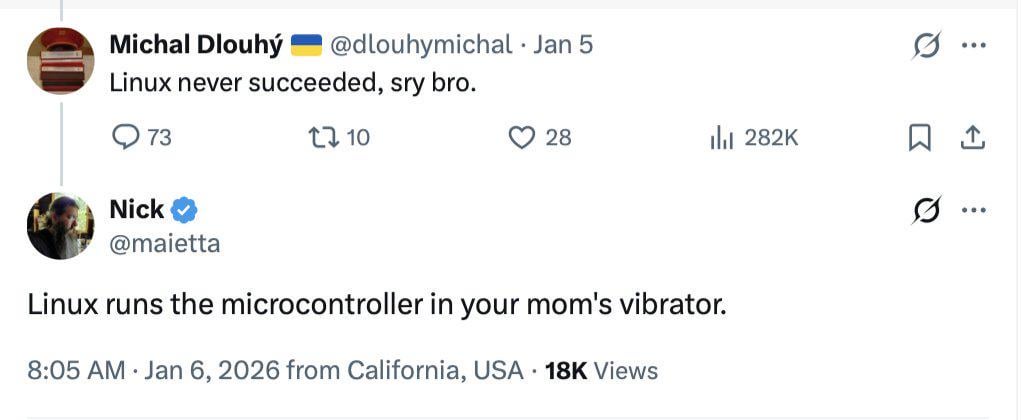
Task: Click Grok icon on Nick's tweet
Action: coord(927,210)
